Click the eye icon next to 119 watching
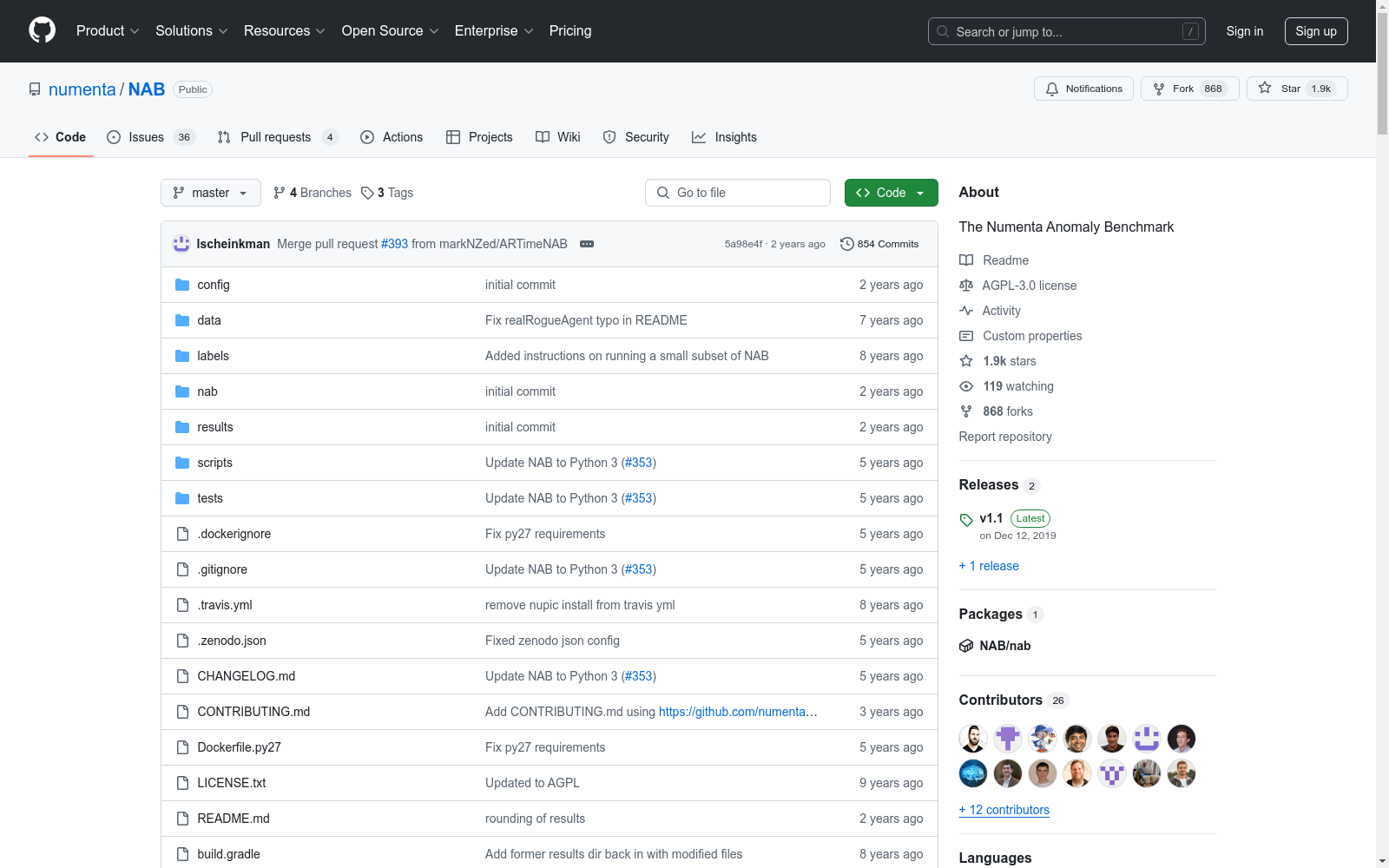1389x868 pixels. pos(966,386)
